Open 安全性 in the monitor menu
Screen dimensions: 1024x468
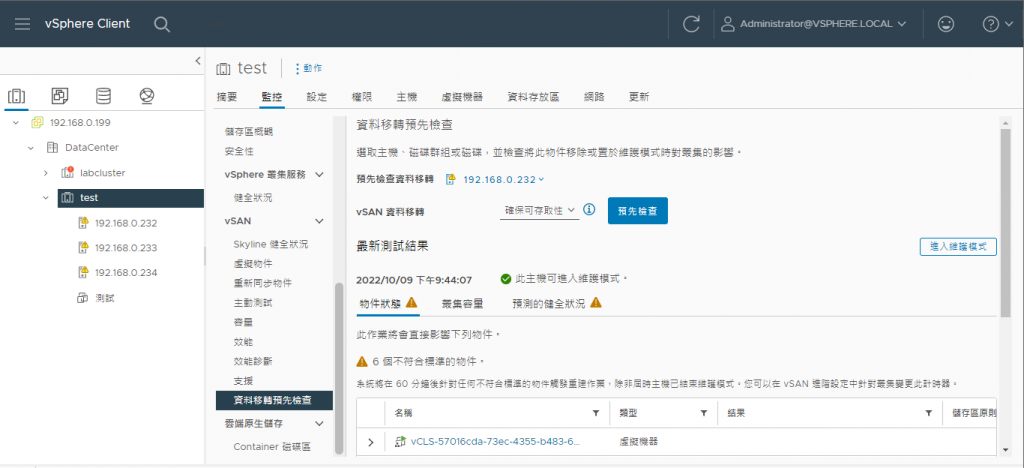(239, 151)
